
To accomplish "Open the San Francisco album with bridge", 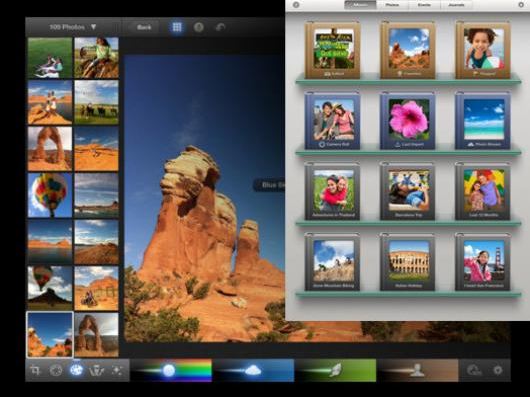I will (483, 262).
